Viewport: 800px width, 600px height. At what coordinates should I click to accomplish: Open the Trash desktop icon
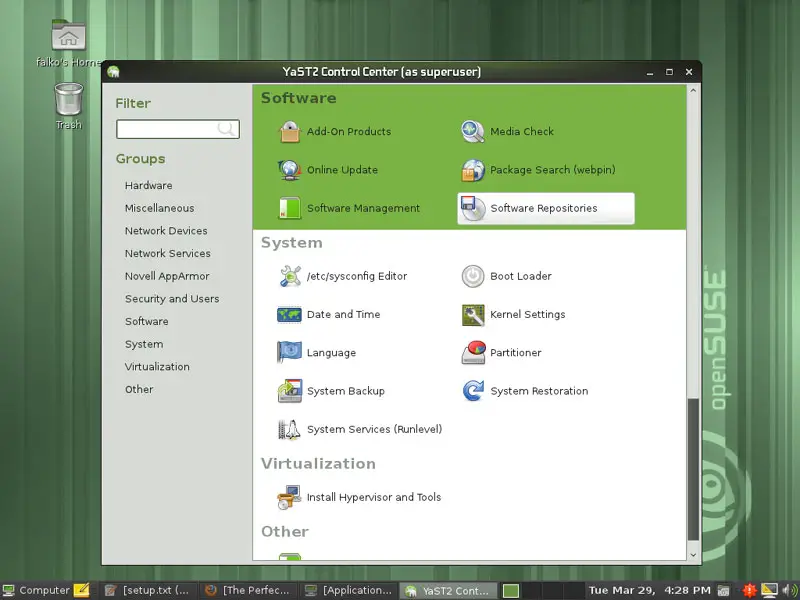pyautogui.click(x=68, y=99)
